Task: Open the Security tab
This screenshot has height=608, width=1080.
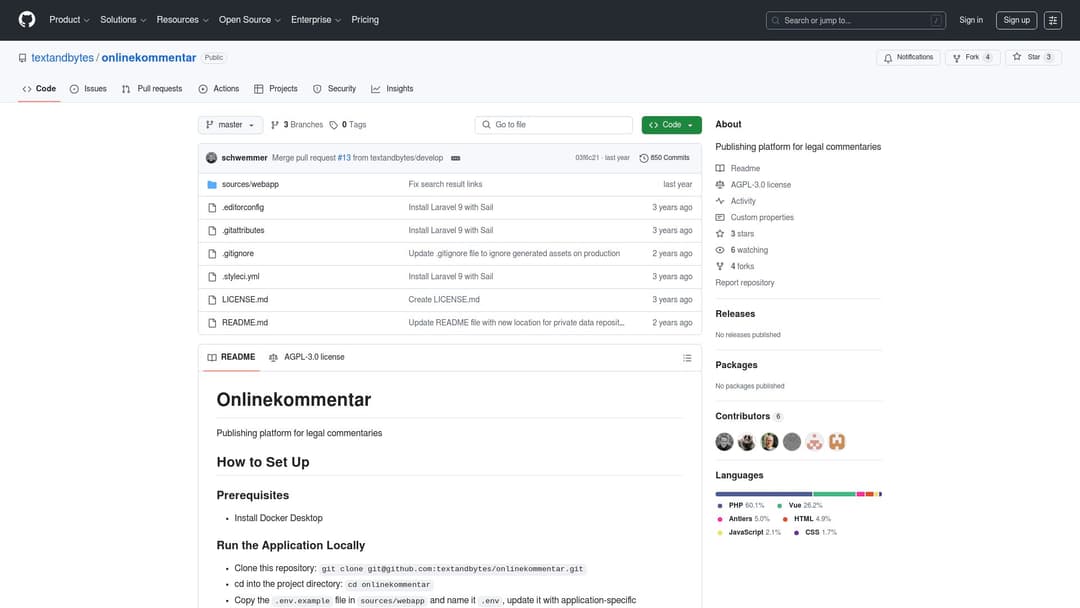Action: (335, 89)
